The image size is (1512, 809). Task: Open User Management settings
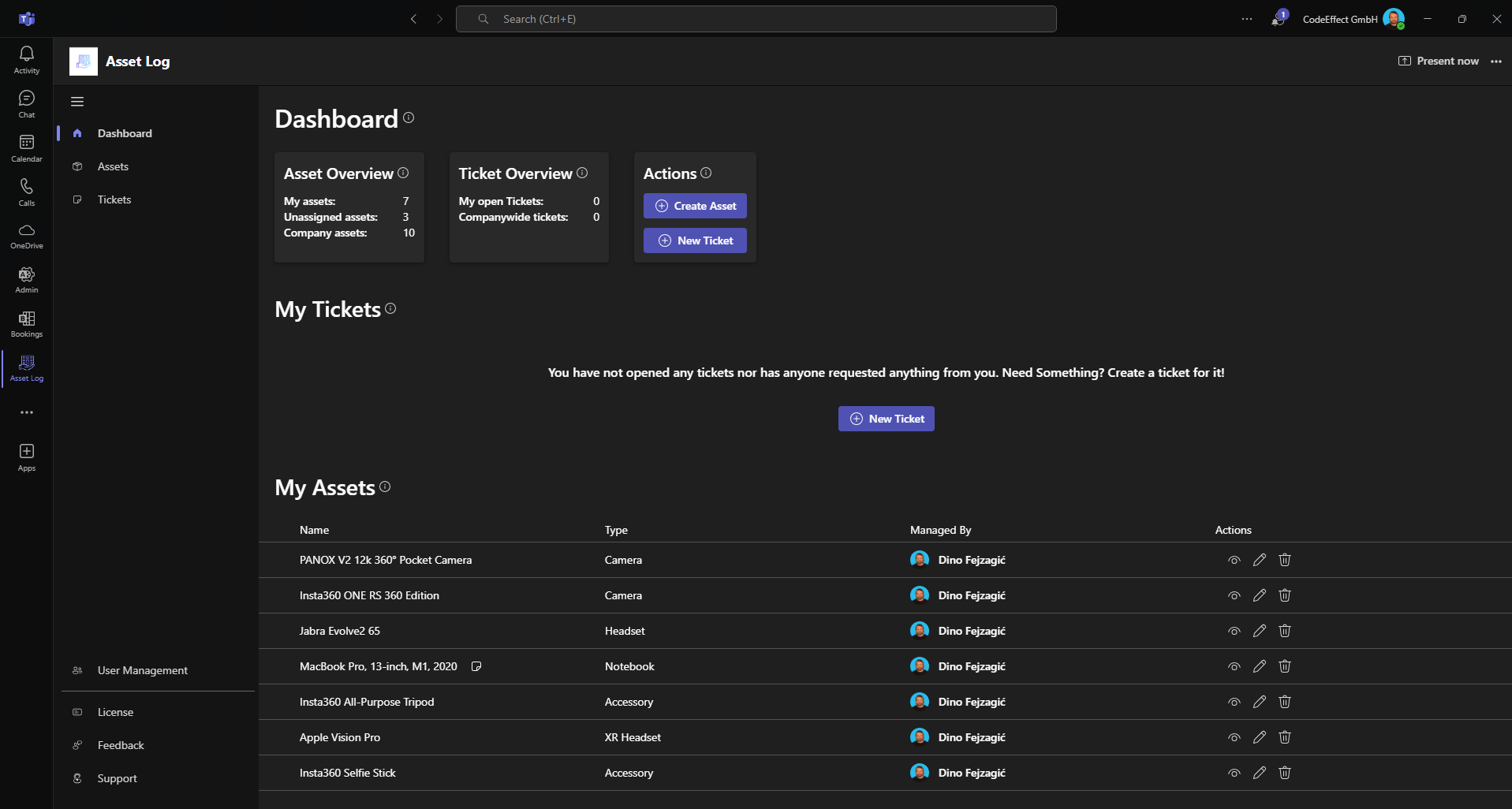(x=142, y=670)
